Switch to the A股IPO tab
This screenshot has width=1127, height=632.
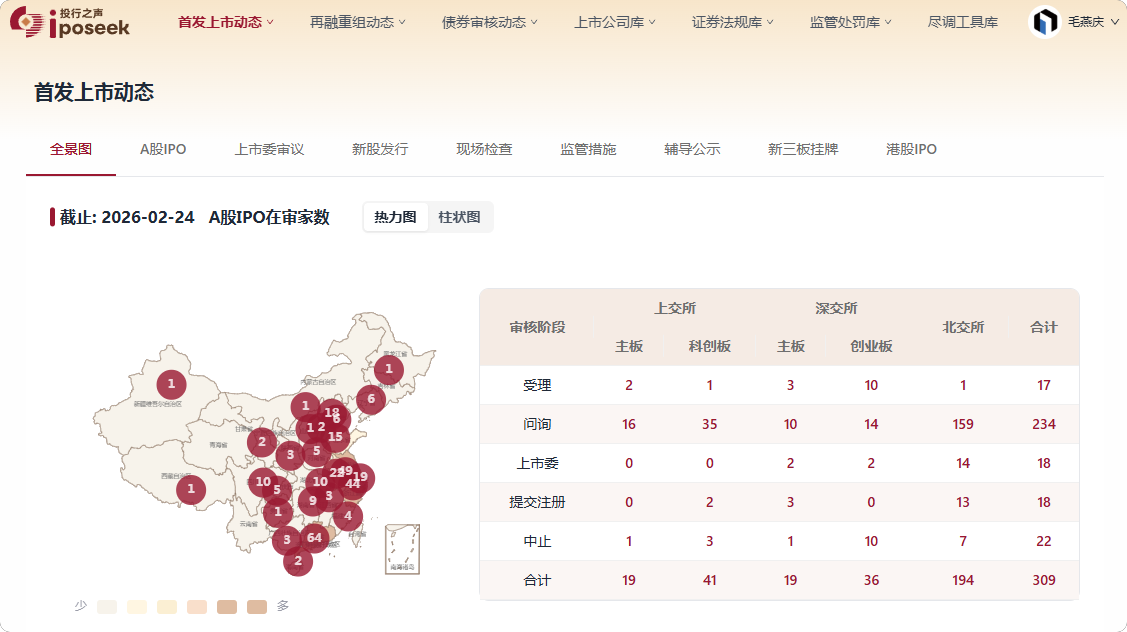[163, 149]
